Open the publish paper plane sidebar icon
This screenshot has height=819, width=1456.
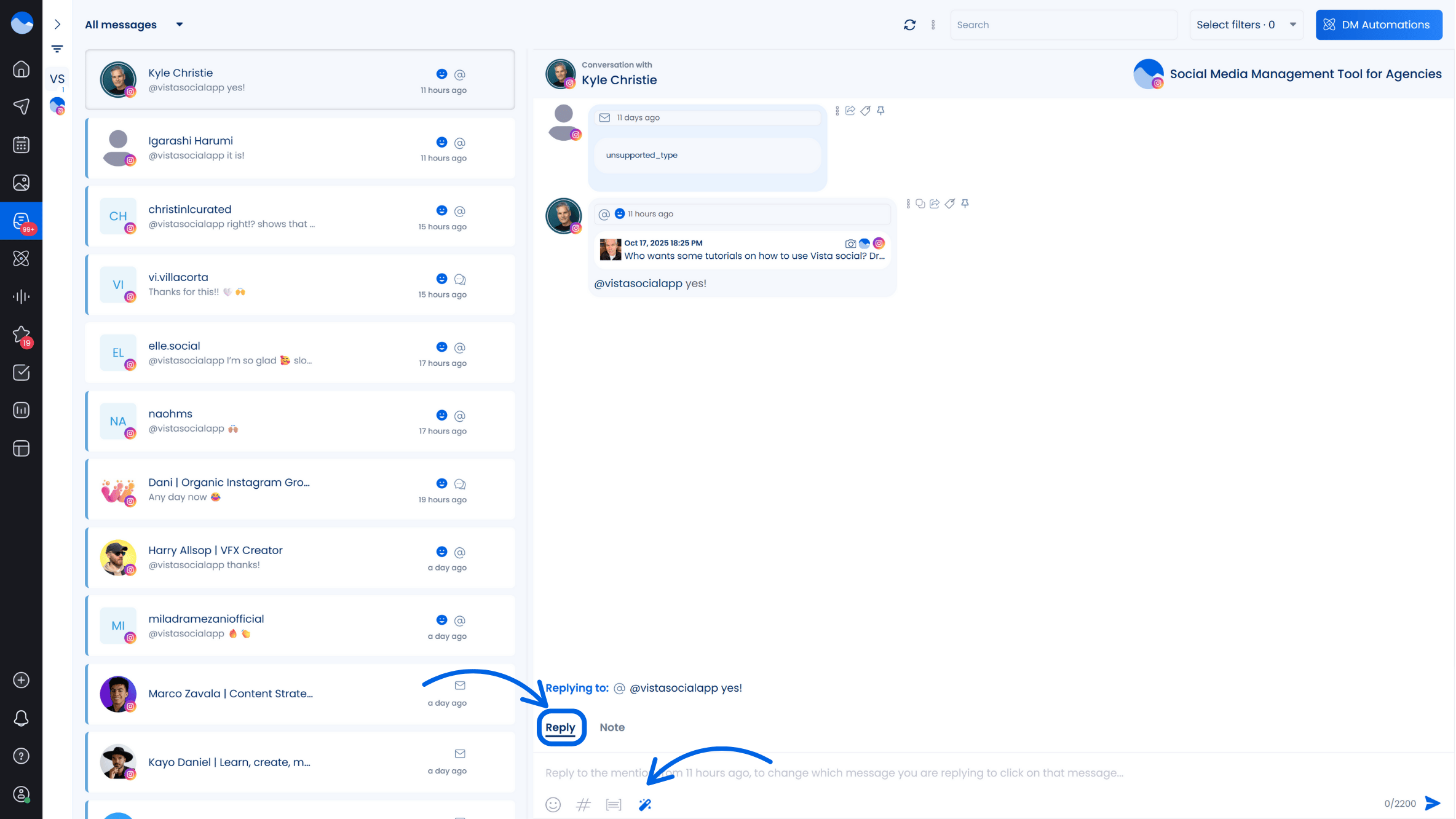21,106
